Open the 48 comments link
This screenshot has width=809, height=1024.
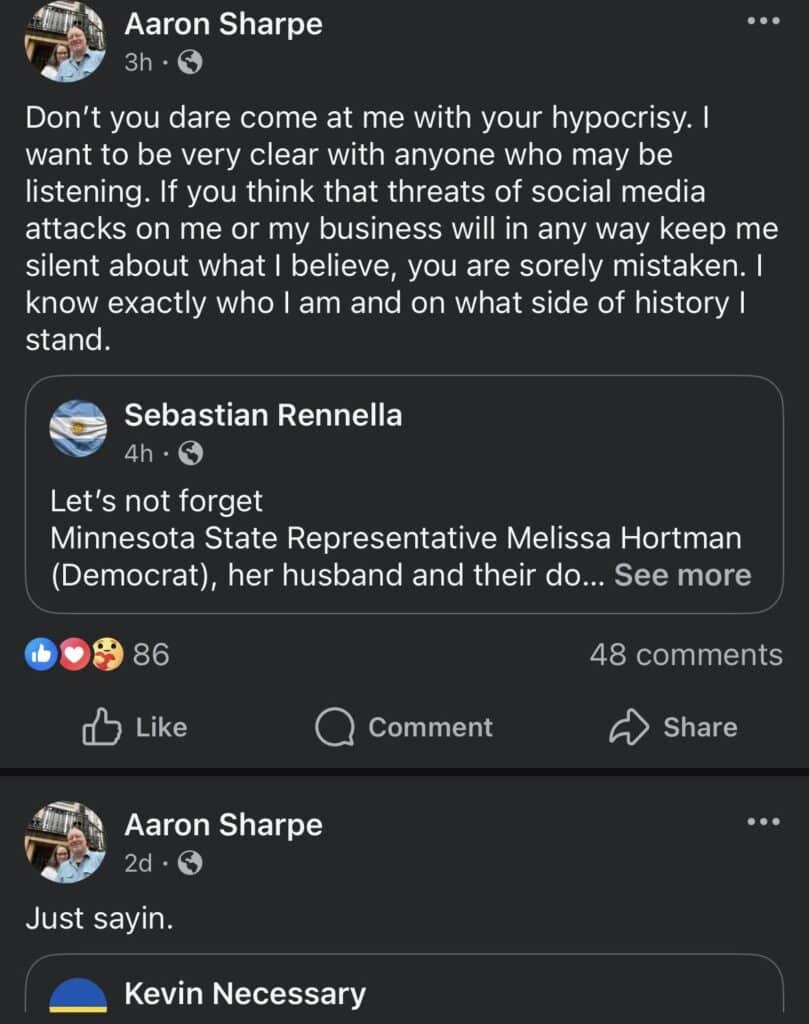tap(685, 655)
